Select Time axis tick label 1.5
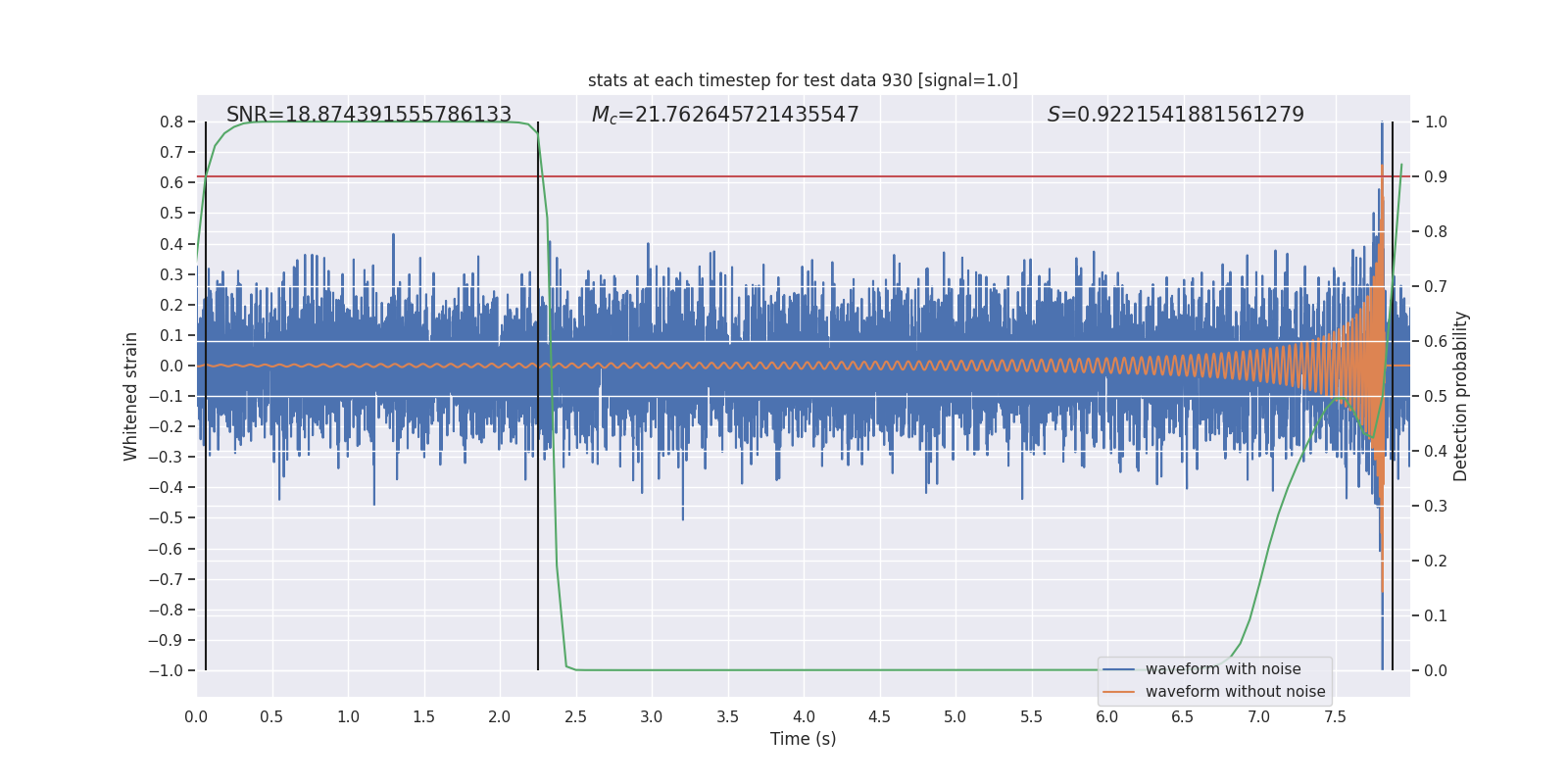 coord(424,716)
